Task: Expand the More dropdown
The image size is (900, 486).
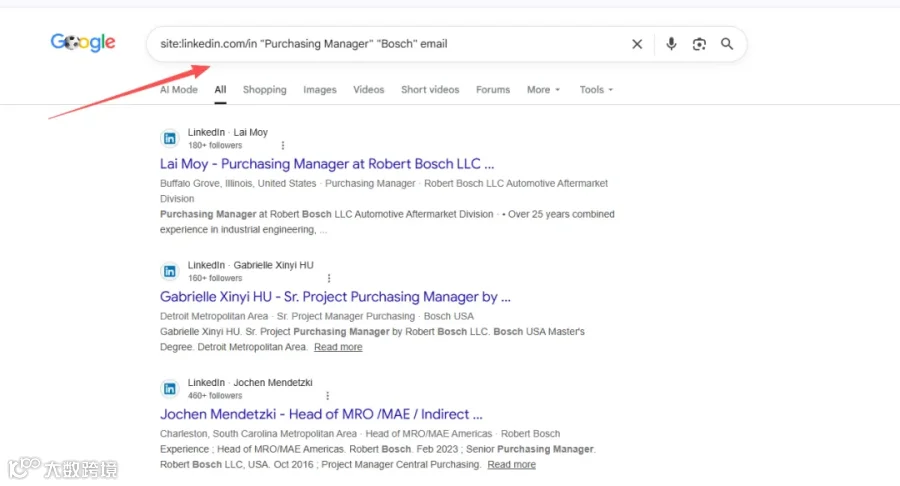Action: coord(543,90)
